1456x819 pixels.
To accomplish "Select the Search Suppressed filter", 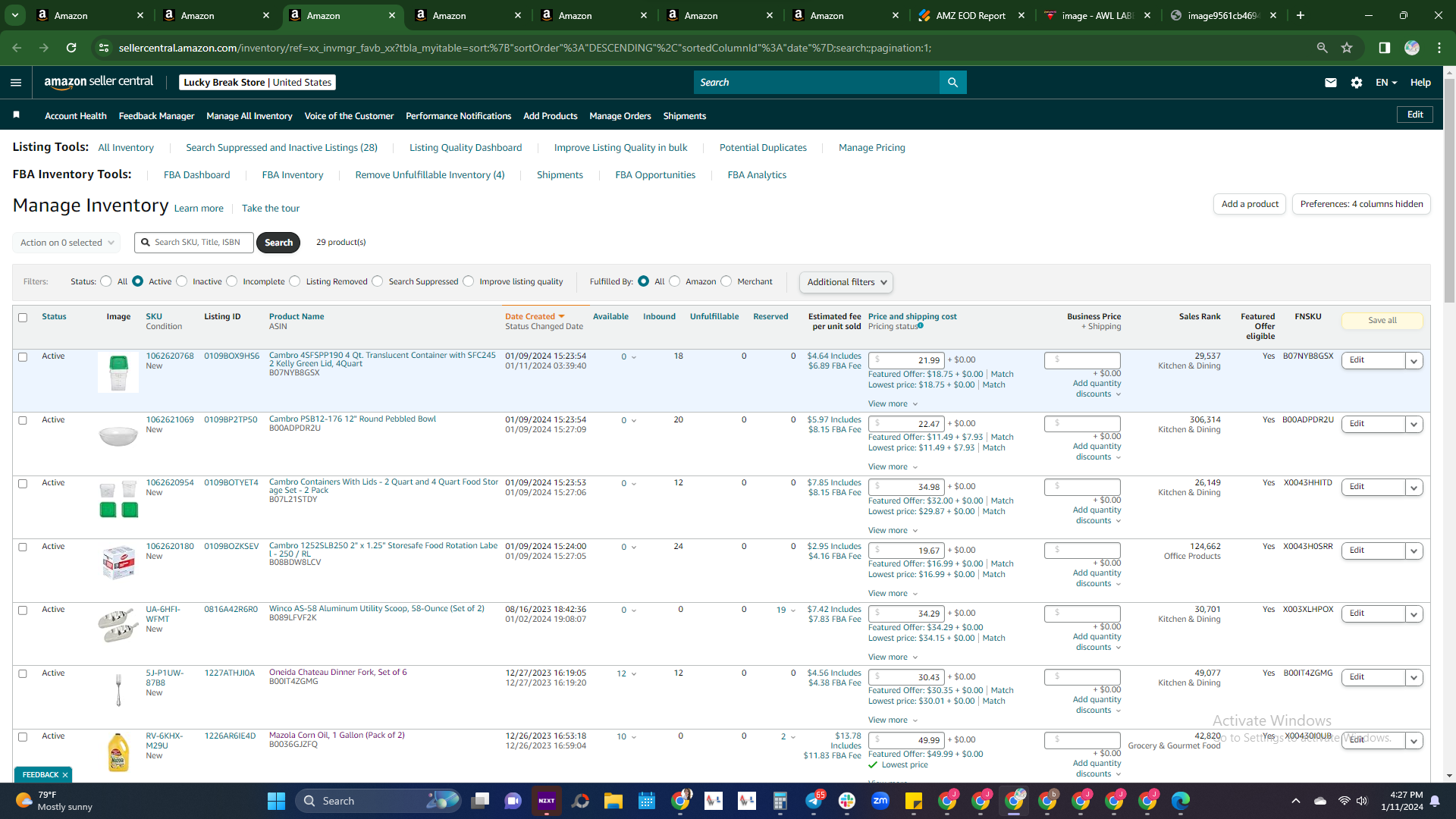I will (378, 281).
